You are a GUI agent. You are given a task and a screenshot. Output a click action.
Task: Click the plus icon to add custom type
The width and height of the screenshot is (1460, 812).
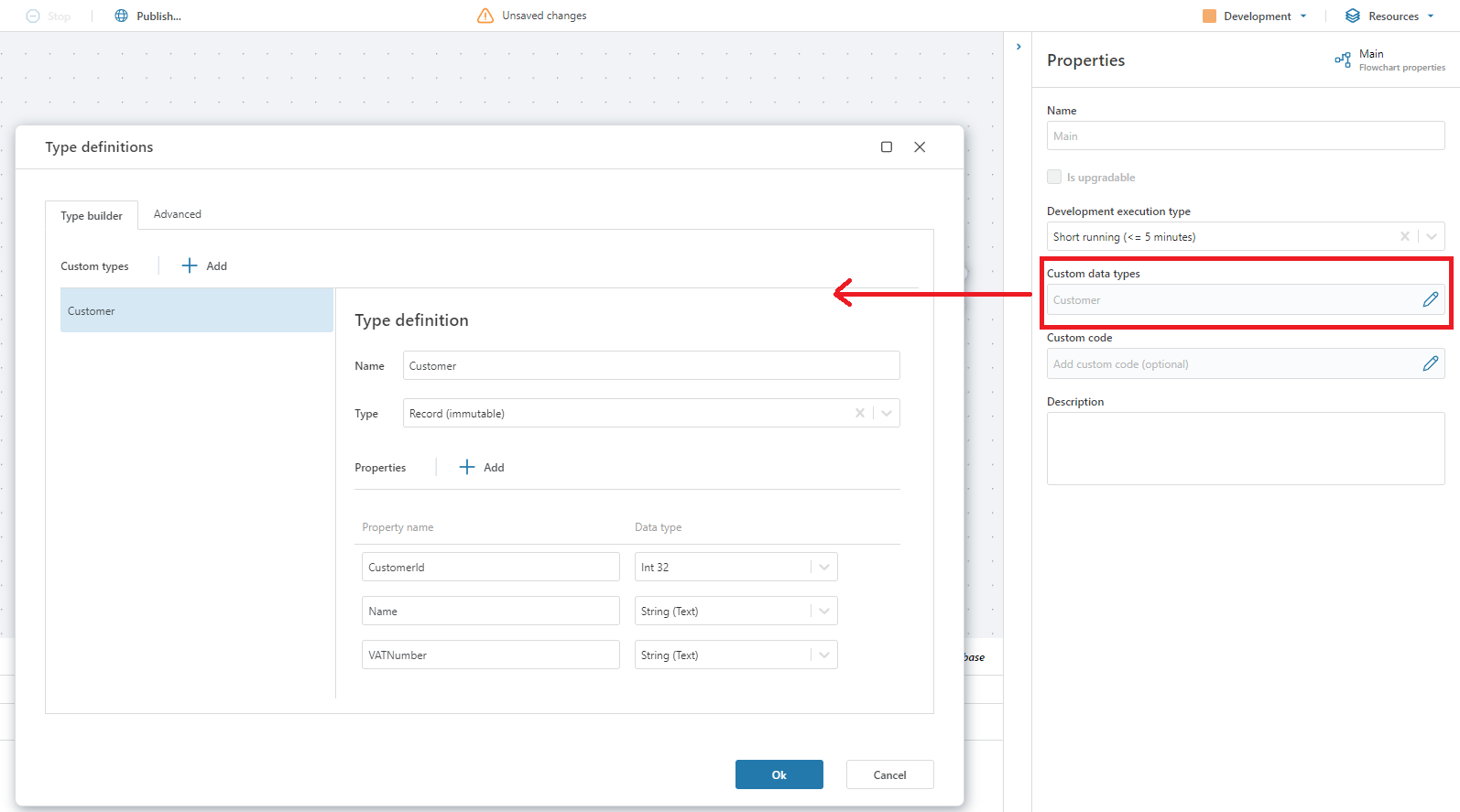coord(190,265)
